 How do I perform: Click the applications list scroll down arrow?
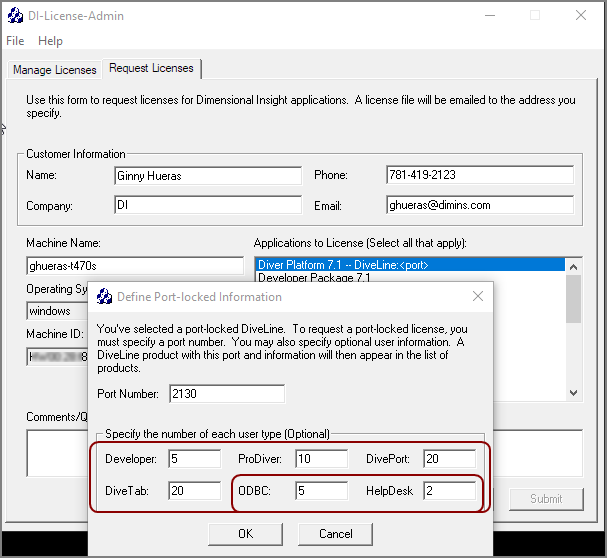pyautogui.click(x=573, y=393)
